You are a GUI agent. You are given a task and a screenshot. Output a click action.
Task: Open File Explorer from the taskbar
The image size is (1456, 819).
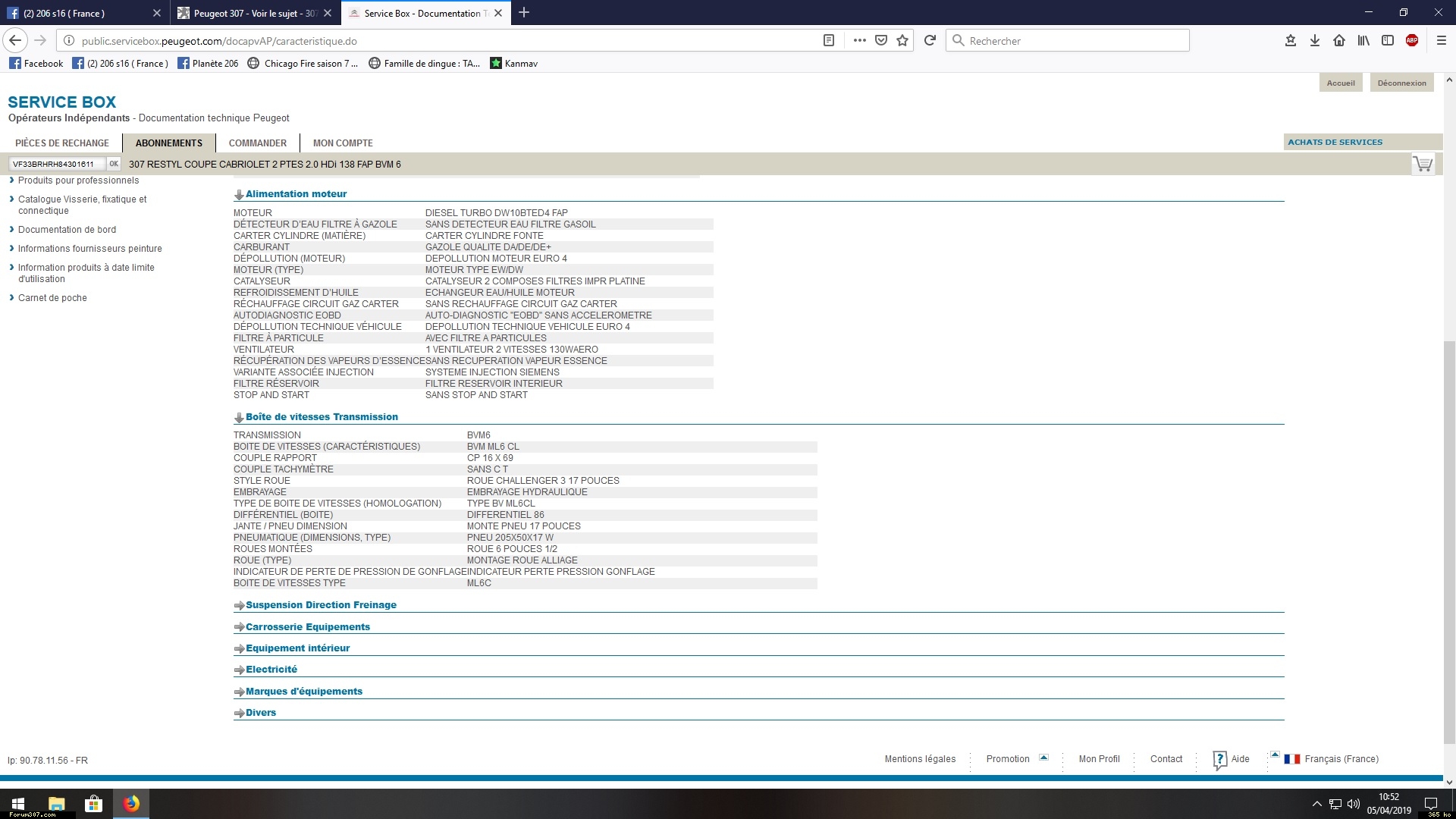click(x=57, y=804)
